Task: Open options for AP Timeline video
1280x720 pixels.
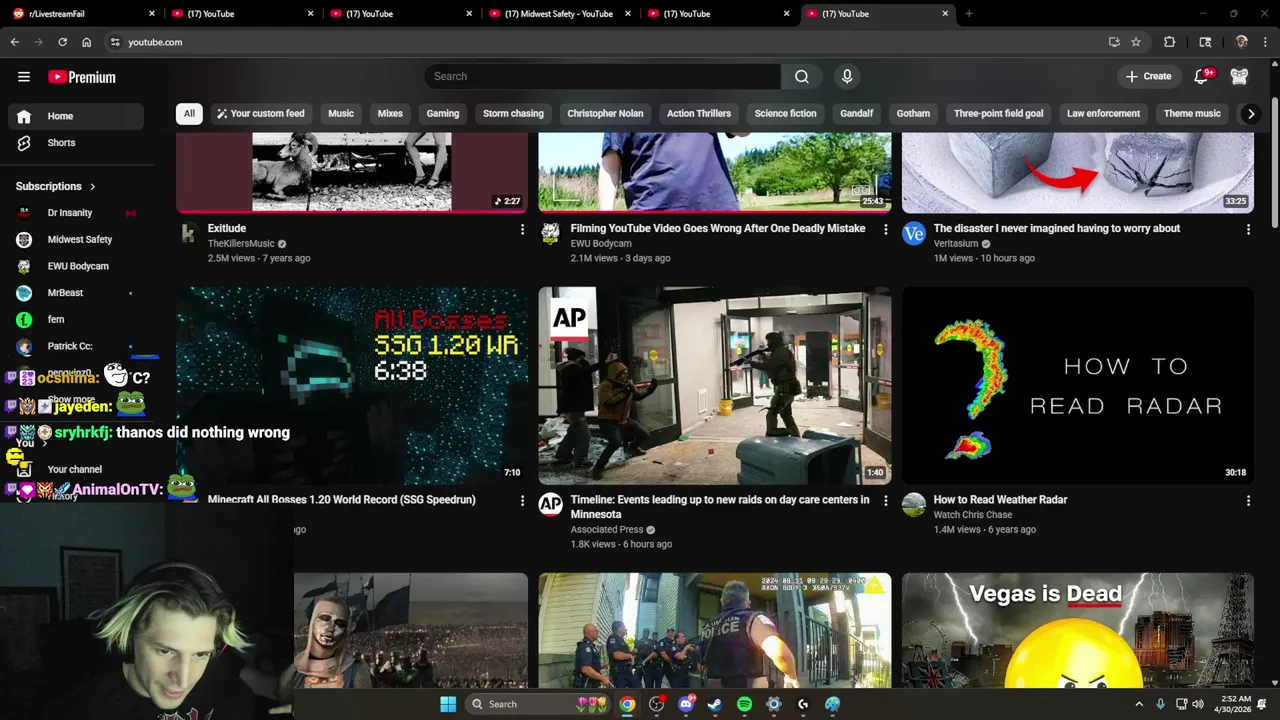Action: click(885, 500)
